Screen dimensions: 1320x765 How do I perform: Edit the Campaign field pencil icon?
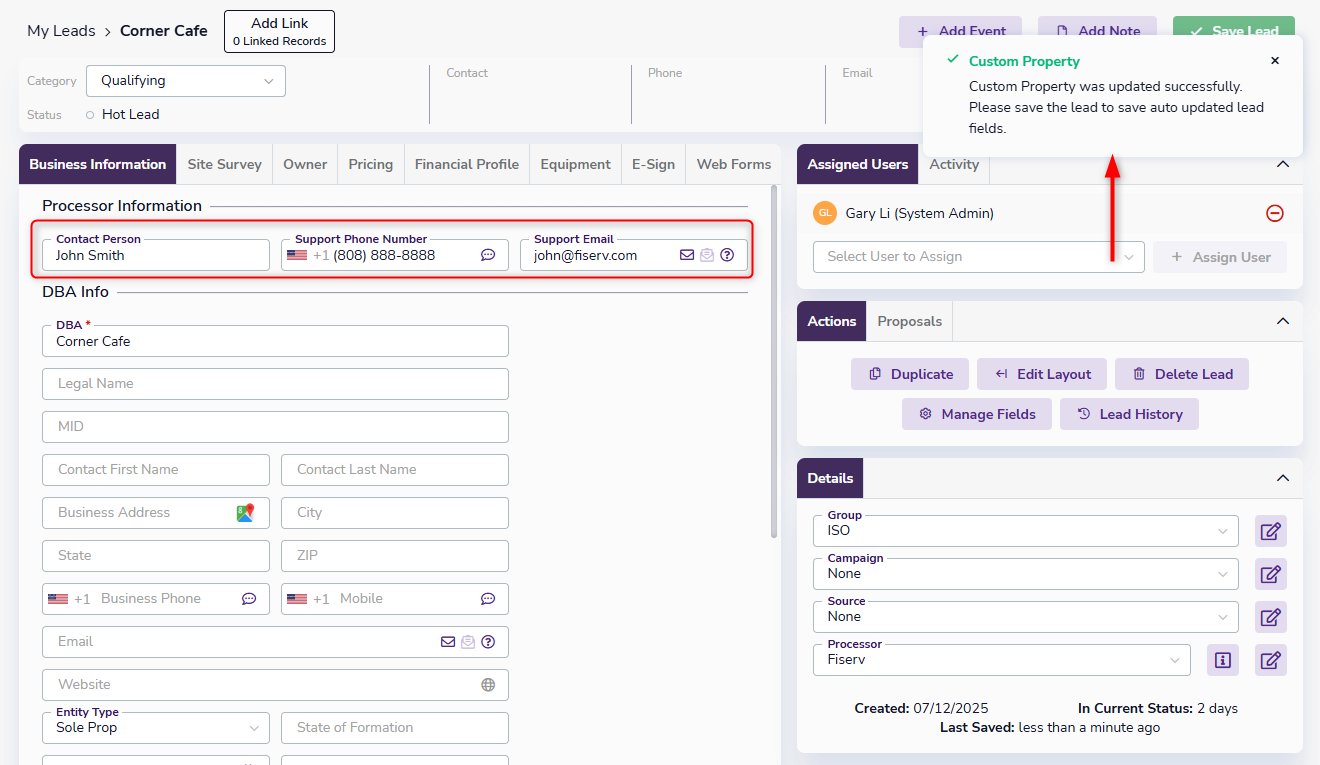pos(1270,574)
